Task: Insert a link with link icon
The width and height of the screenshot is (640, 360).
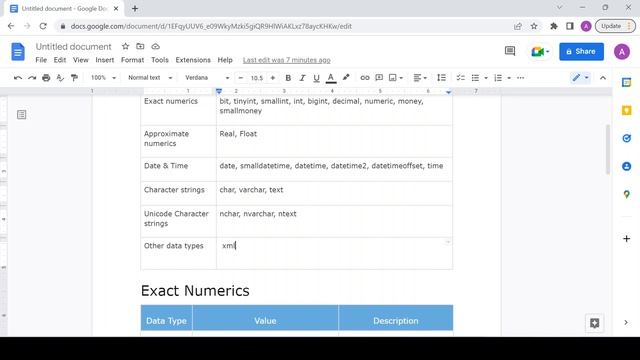Action: (364, 78)
